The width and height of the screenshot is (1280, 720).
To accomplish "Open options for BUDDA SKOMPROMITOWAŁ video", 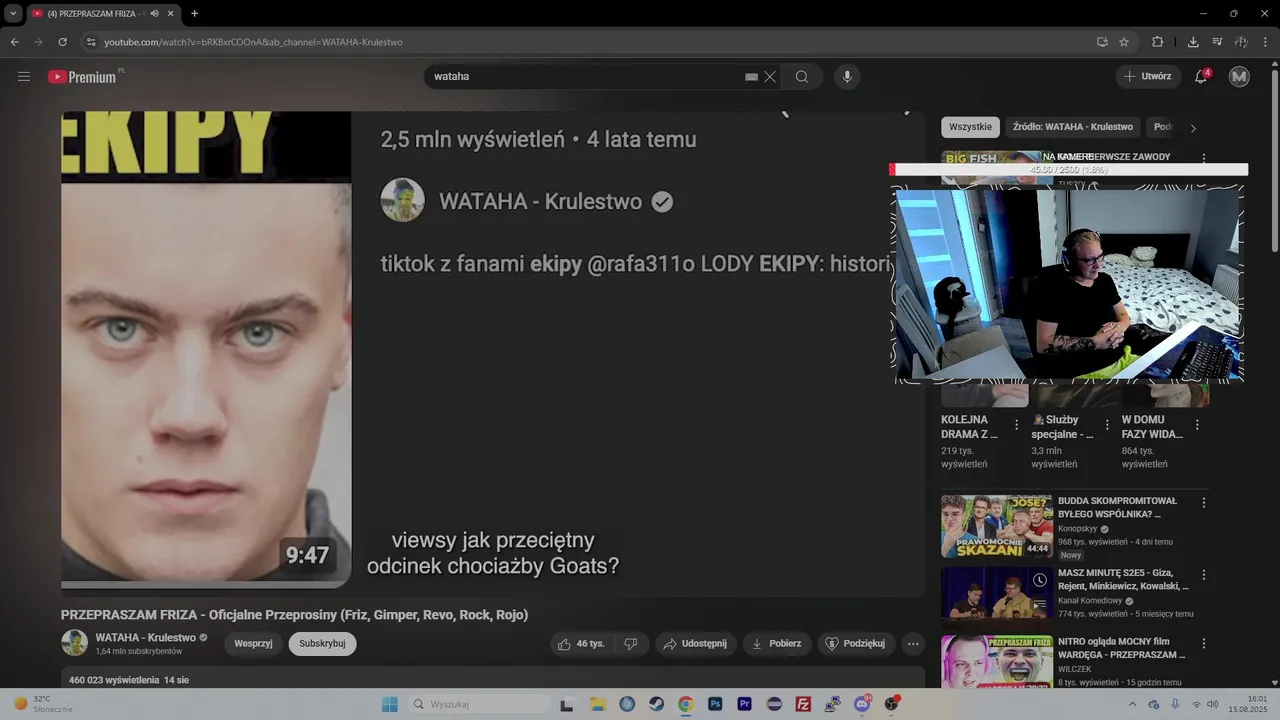I will [x=1204, y=502].
